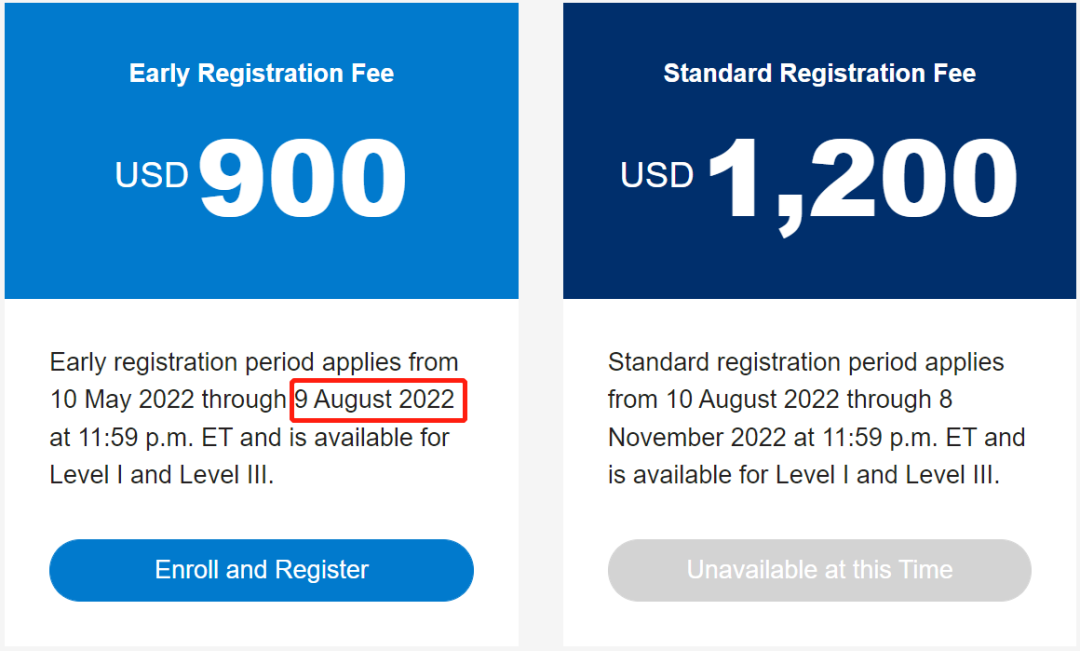Select the Standard Registration Fee heading
1080x651 pixels.
pyautogui.click(x=819, y=73)
